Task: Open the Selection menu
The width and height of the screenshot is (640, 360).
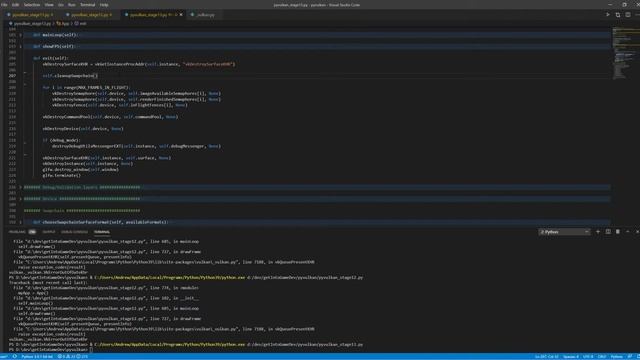Action: pyautogui.click(x=32, y=5)
